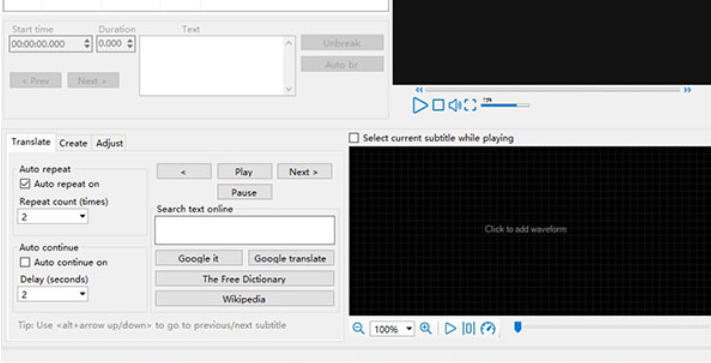Click the Pause button
The width and height of the screenshot is (711, 363).
point(244,192)
